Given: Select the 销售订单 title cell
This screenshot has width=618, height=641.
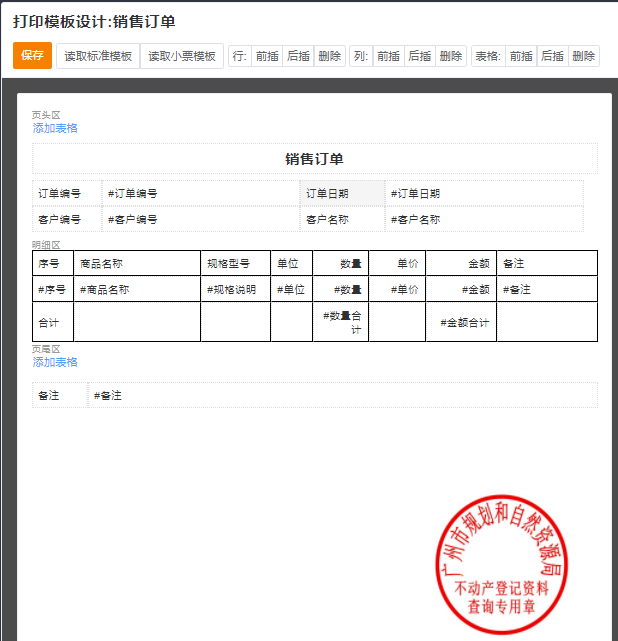Looking at the screenshot, I should click(314, 159).
